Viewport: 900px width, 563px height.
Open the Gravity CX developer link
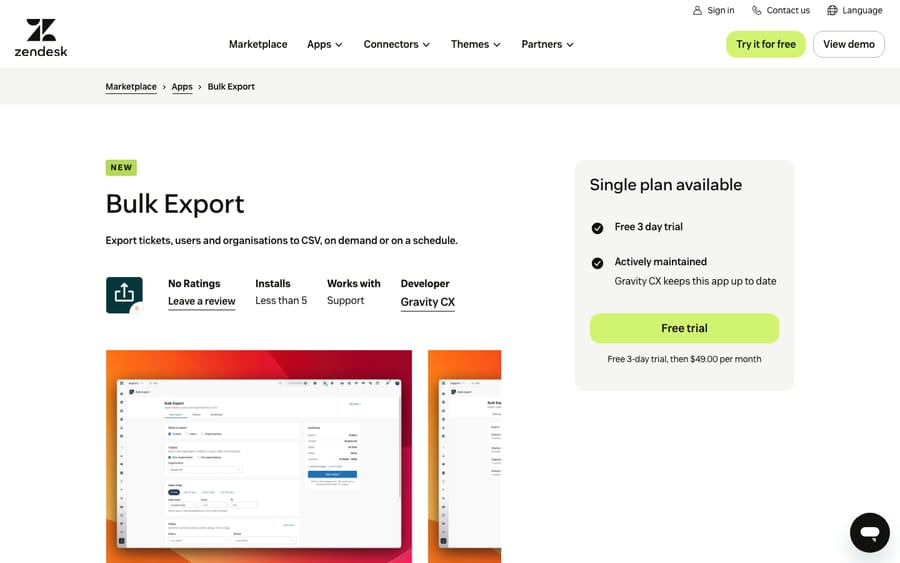[428, 302]
